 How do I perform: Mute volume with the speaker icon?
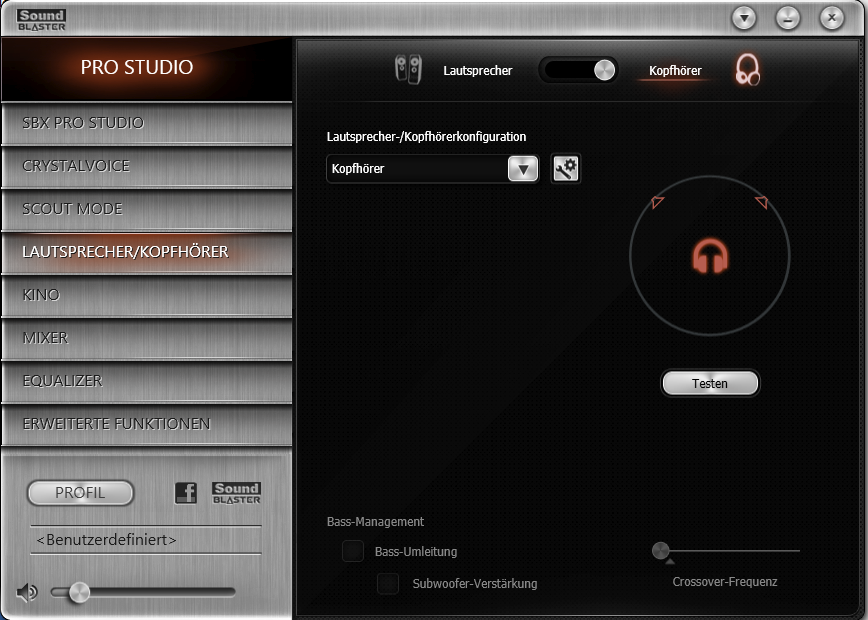[27, 592]
